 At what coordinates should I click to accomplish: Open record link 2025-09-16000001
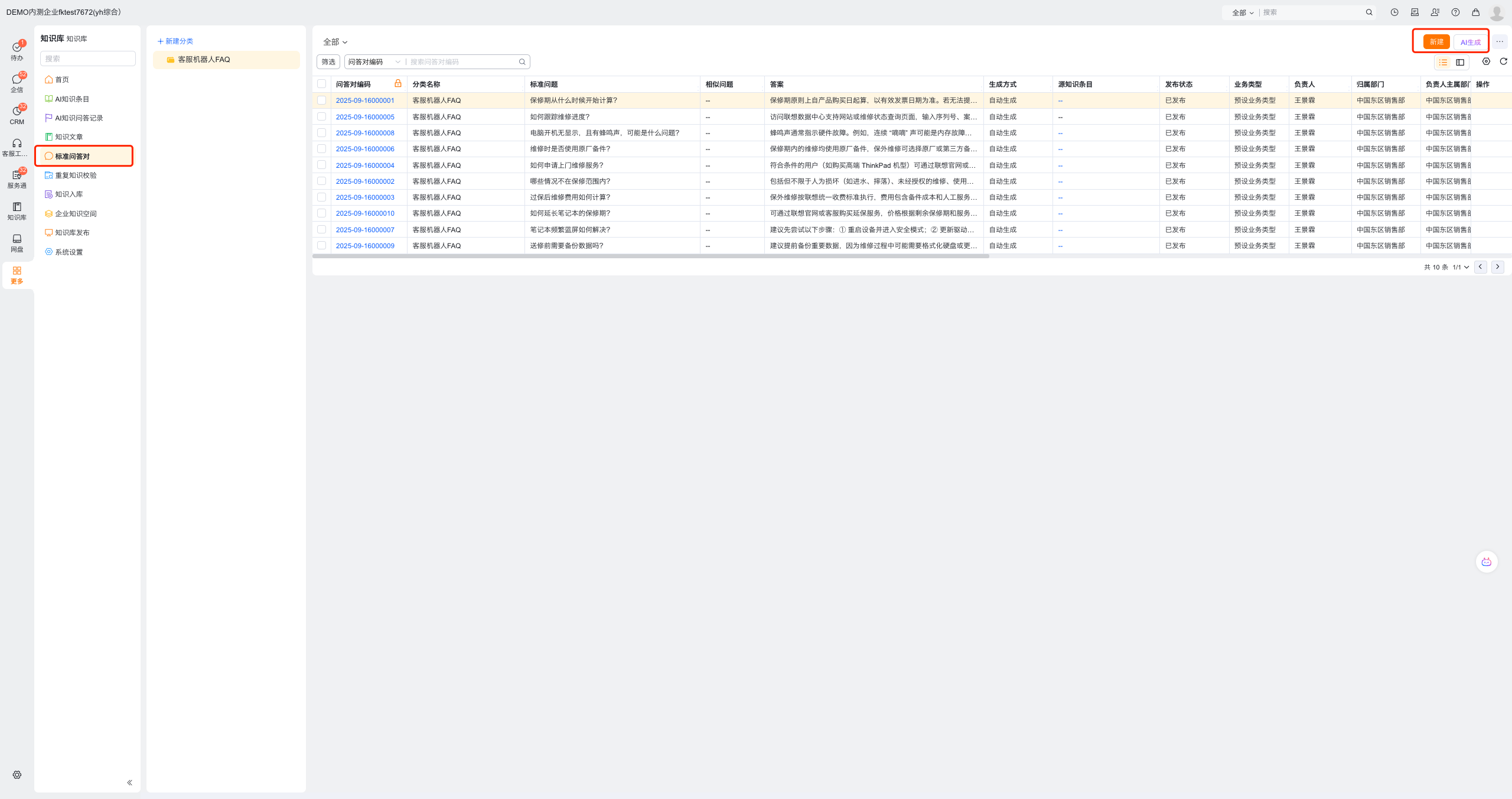364,100
